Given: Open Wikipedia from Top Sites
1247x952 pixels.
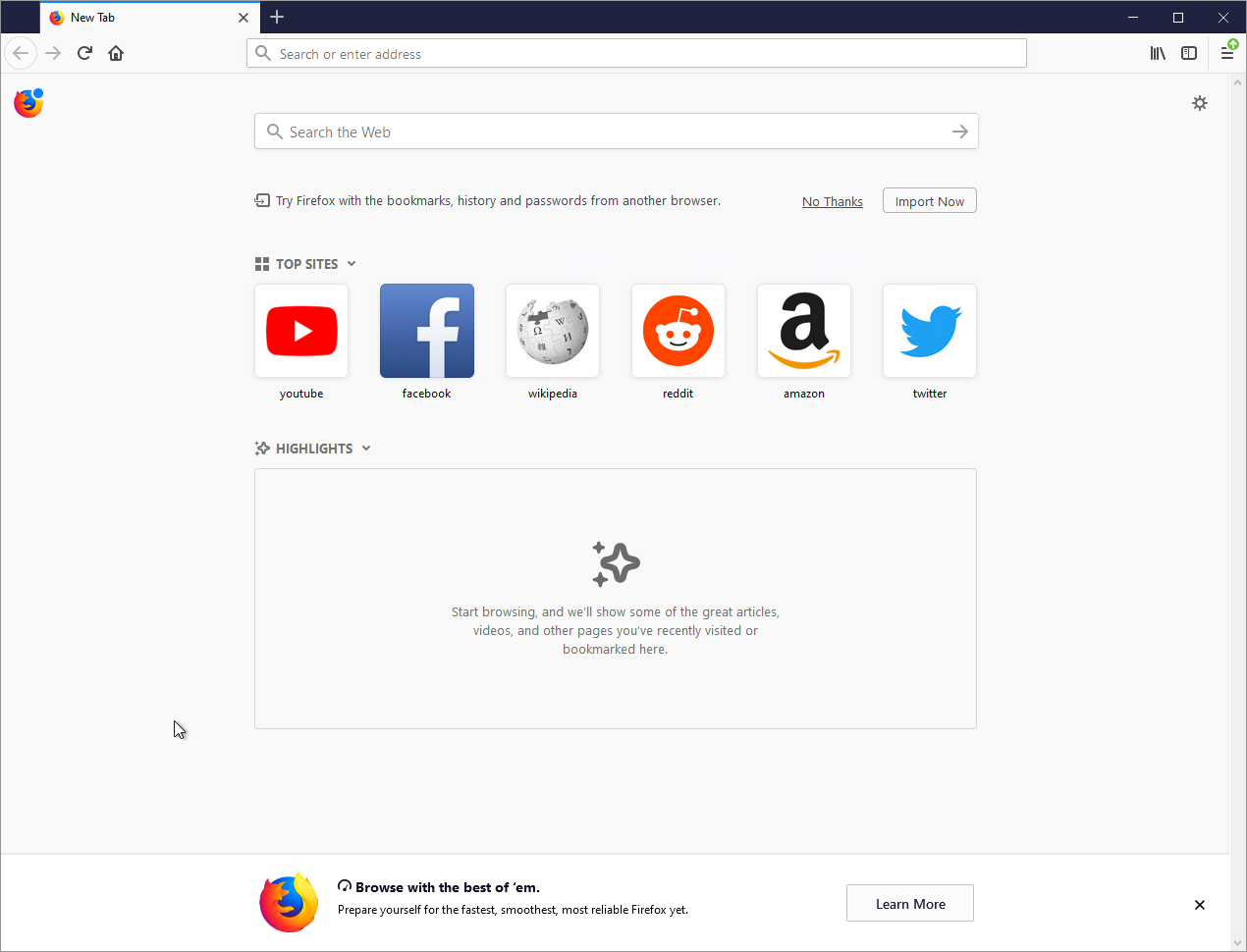Looking at the screenshot, I should tap(553, 331).
